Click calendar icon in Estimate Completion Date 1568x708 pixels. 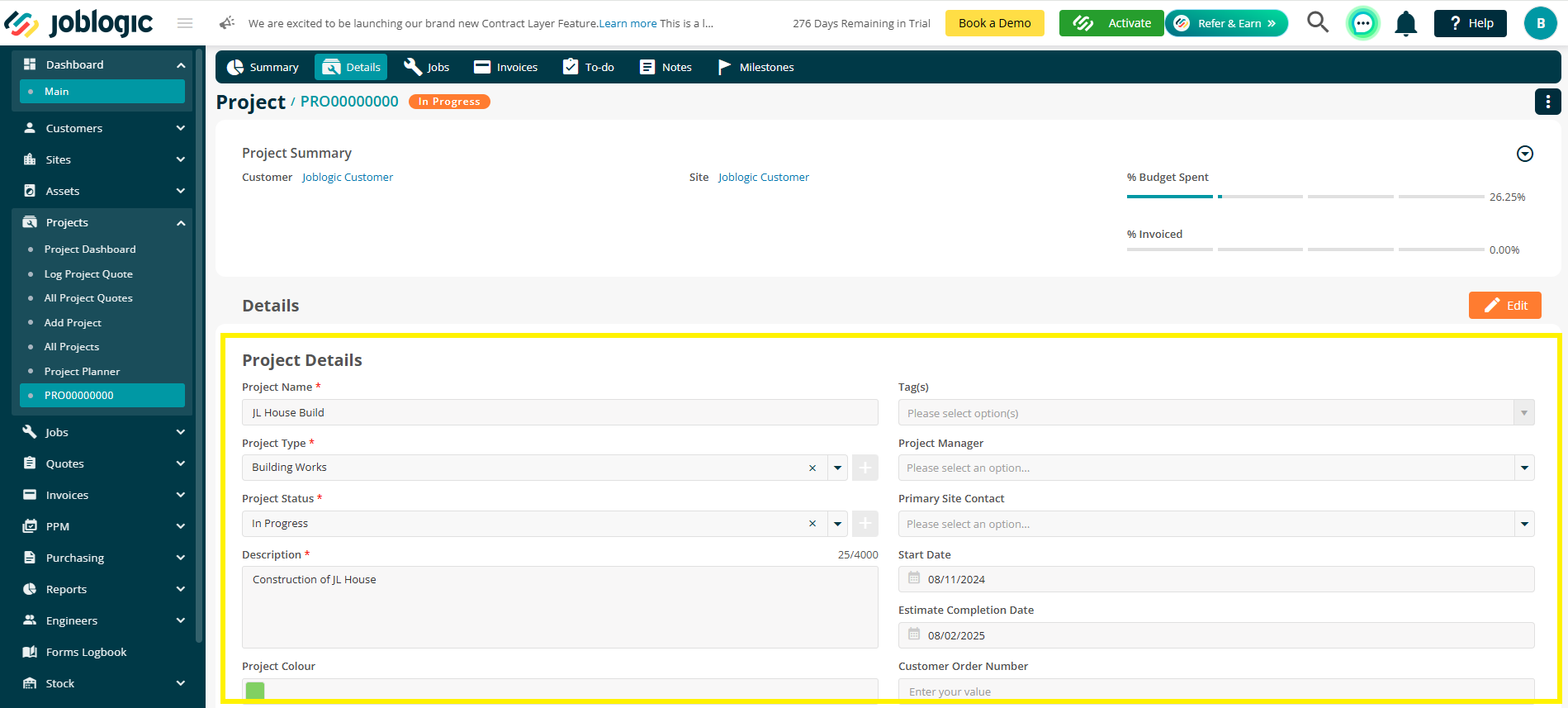click(x=914, y=634)
